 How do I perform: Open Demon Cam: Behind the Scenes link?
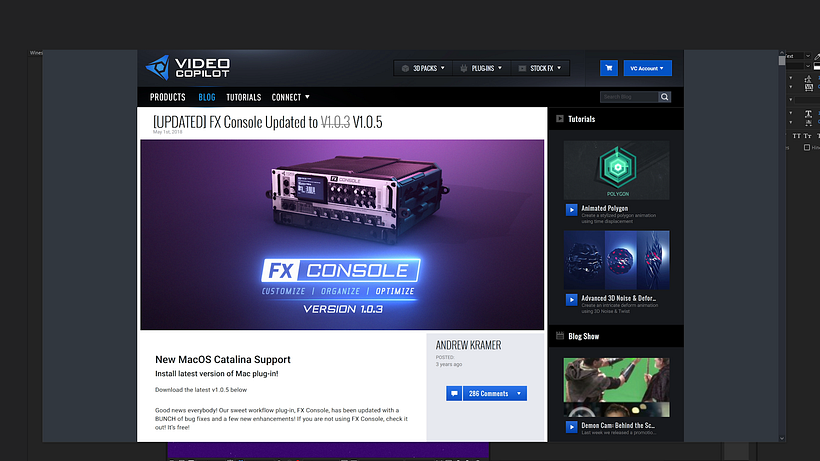tap(618, 425)
